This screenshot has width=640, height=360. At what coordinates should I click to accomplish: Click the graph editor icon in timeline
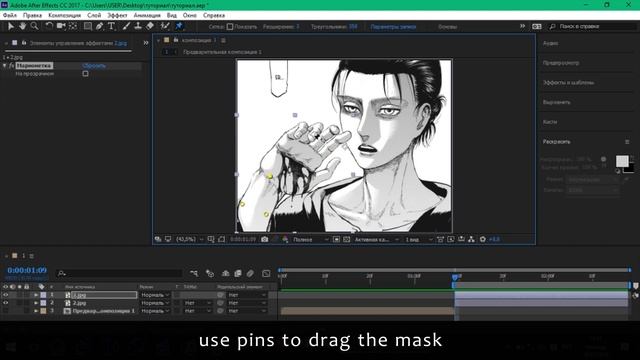(266, 273)
